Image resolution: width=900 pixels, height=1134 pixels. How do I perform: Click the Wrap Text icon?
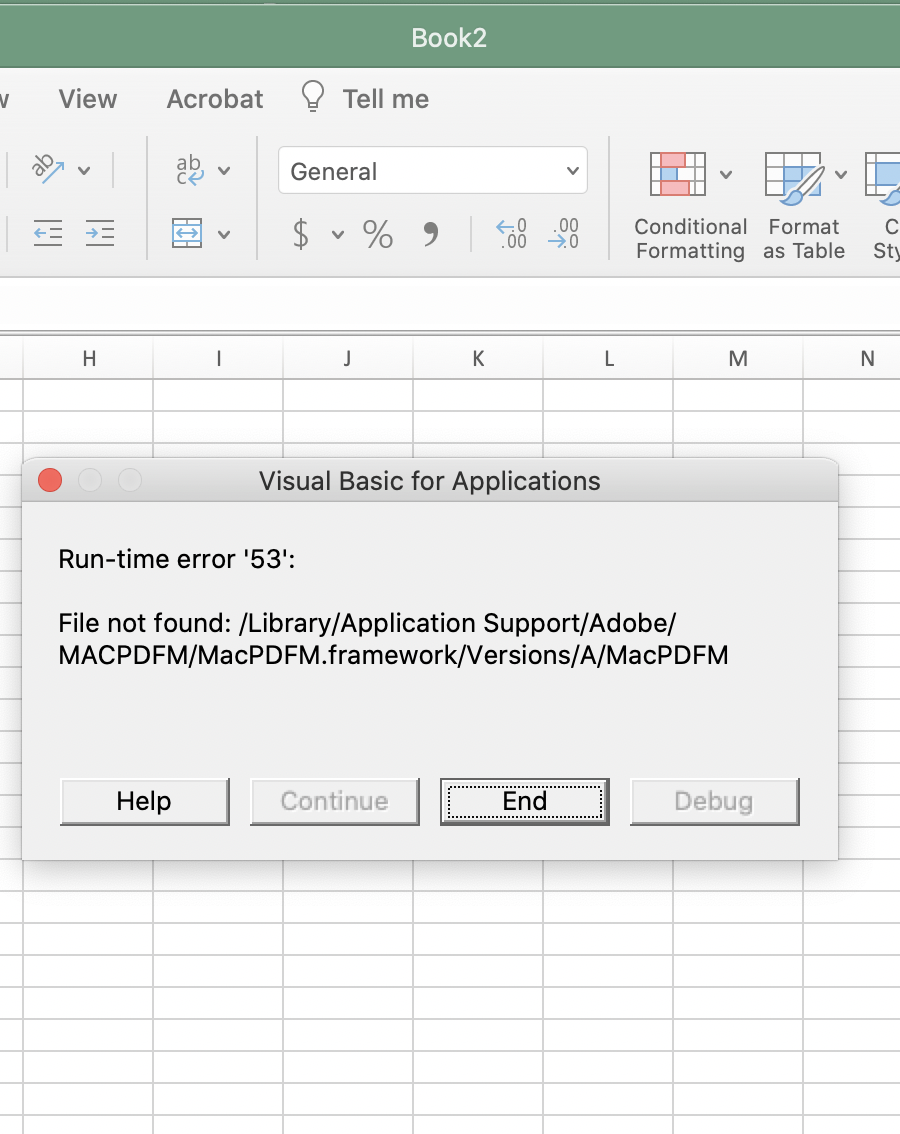tap(190, 170)
